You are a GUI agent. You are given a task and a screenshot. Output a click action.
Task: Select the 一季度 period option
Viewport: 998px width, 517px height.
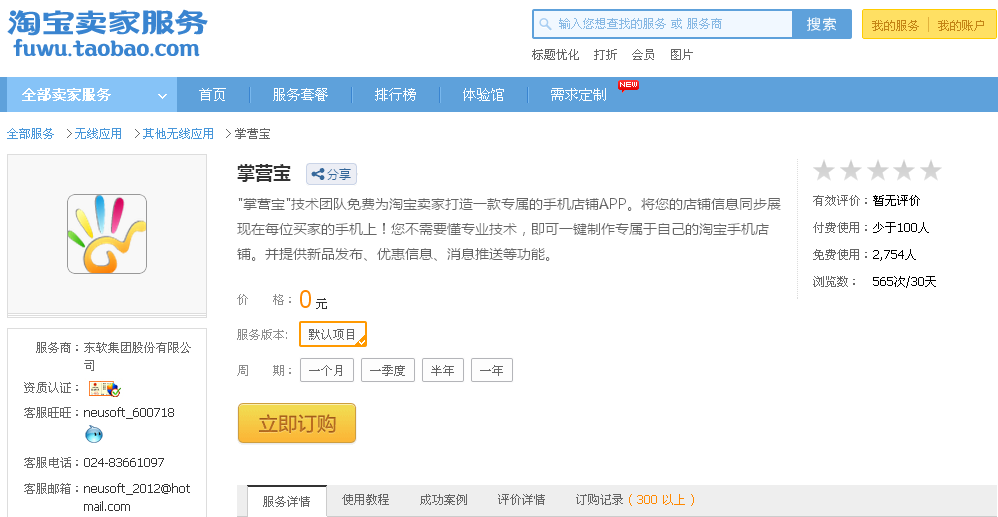pyautogui.click(x=388, y=370)
